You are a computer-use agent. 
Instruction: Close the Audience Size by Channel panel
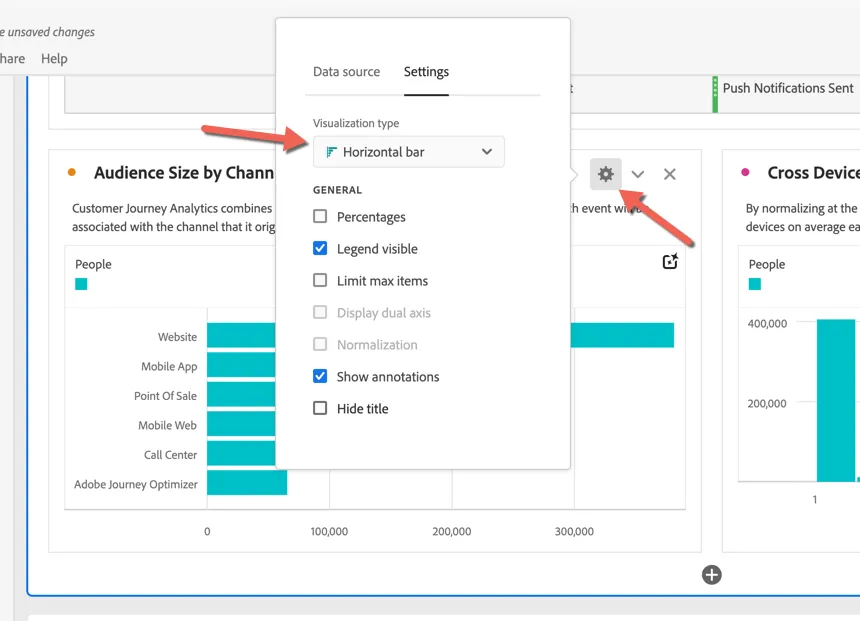(670, 174)
